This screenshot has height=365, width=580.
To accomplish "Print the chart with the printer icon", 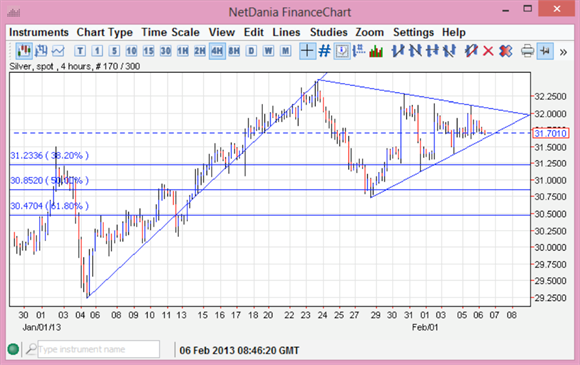I will point(527,51).
